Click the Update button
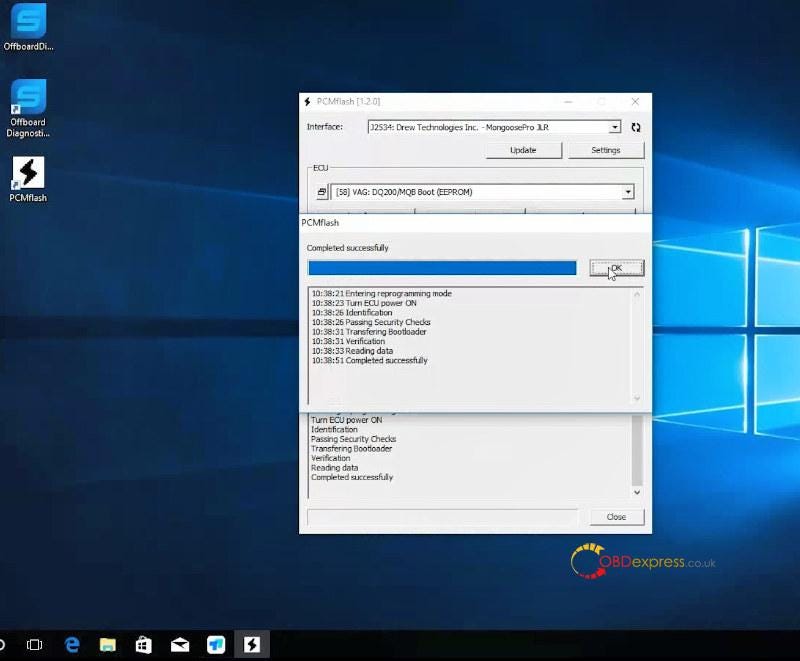800x661 pixels. point(523,150)
